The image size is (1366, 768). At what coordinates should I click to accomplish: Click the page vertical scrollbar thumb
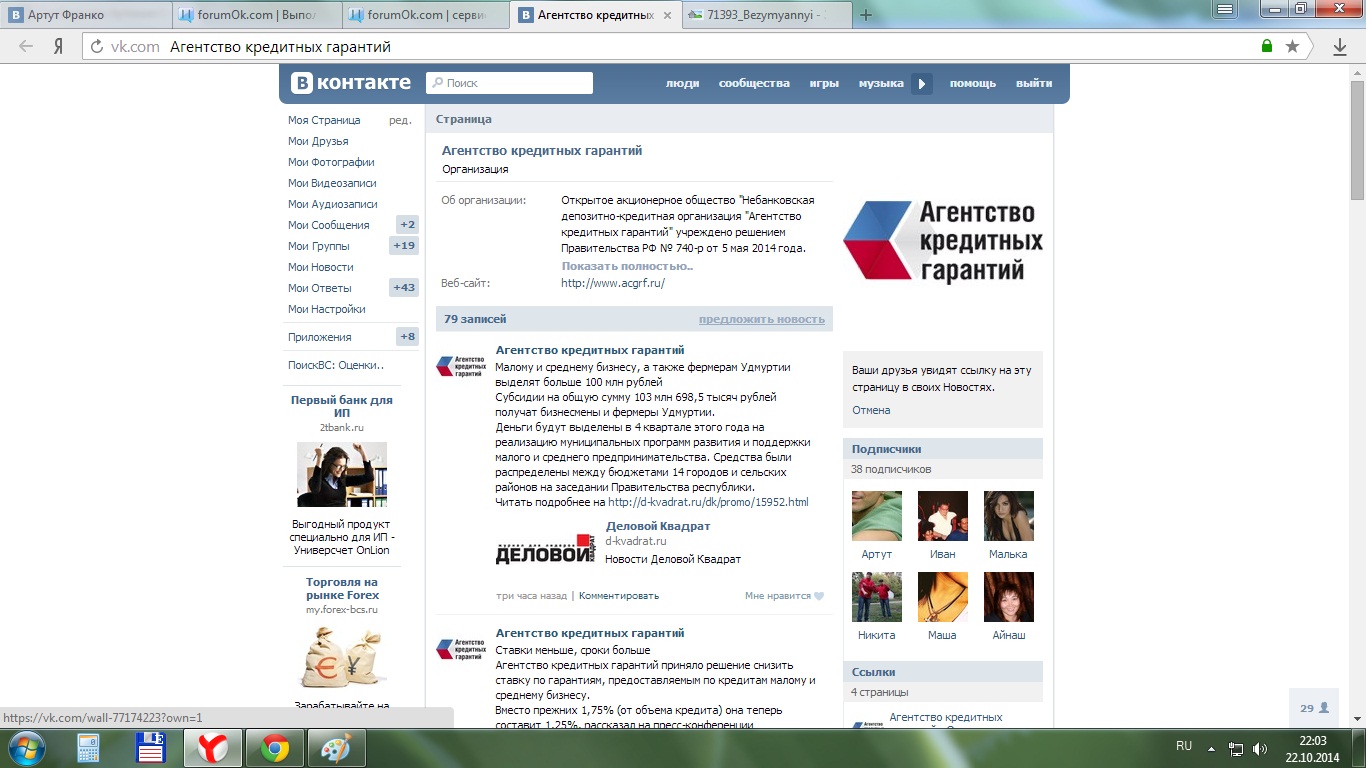[x=1357, y=140]
